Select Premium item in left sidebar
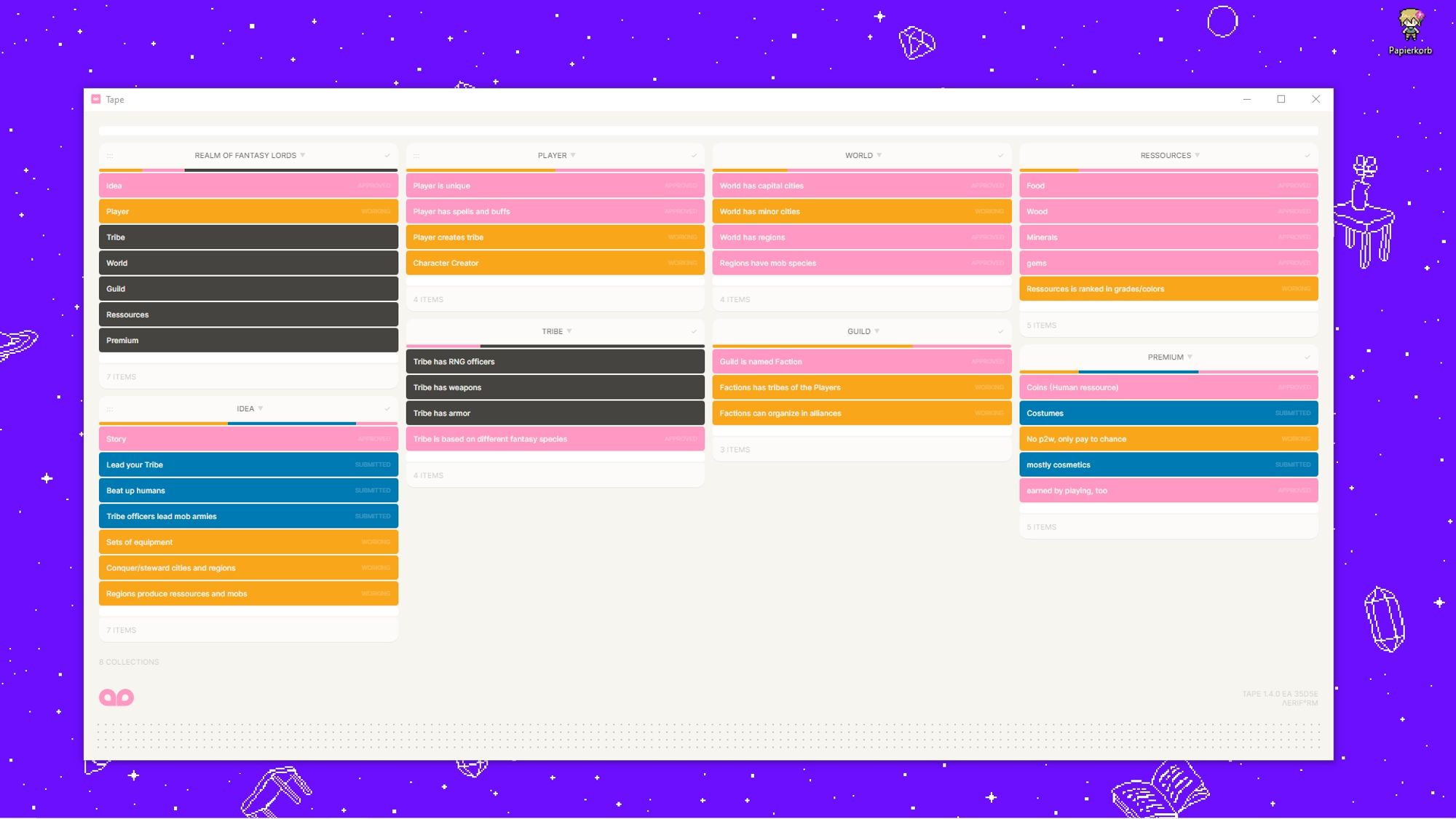 (248, 340)
